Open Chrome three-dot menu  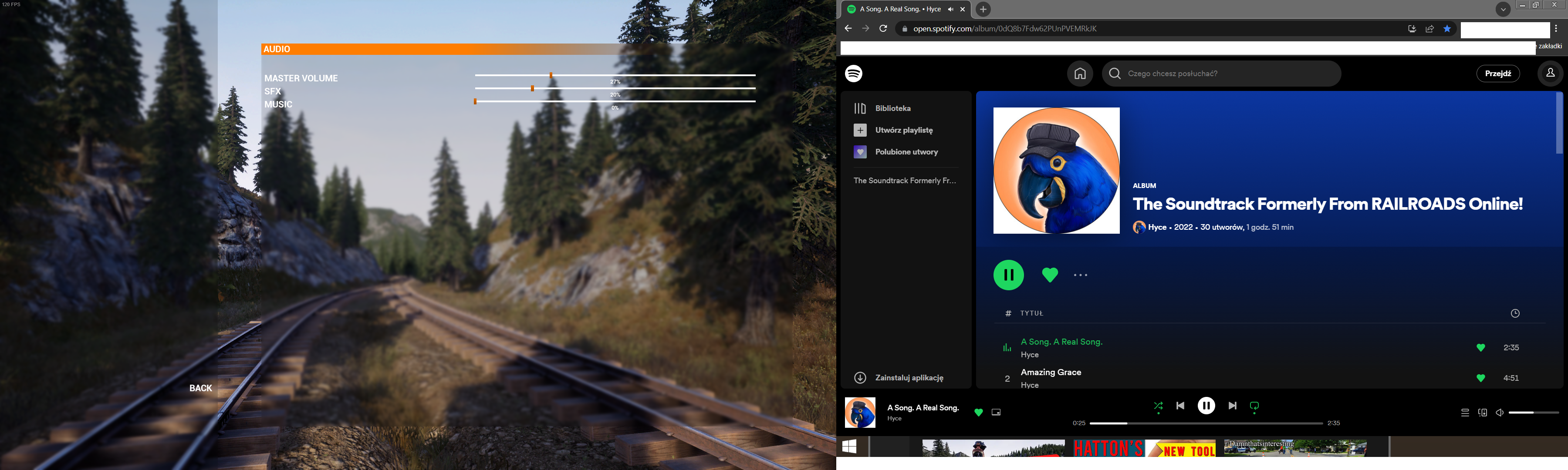(x=1556, y=29)
